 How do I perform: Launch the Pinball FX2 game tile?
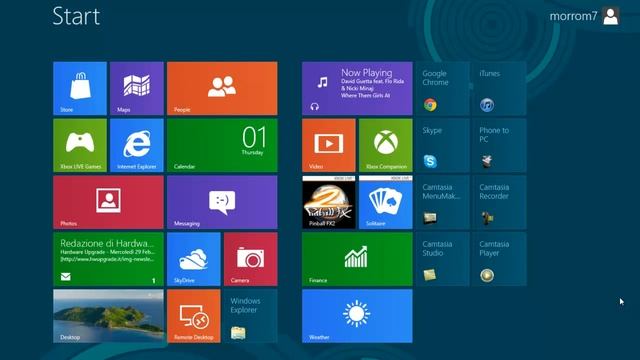(329, 202)
